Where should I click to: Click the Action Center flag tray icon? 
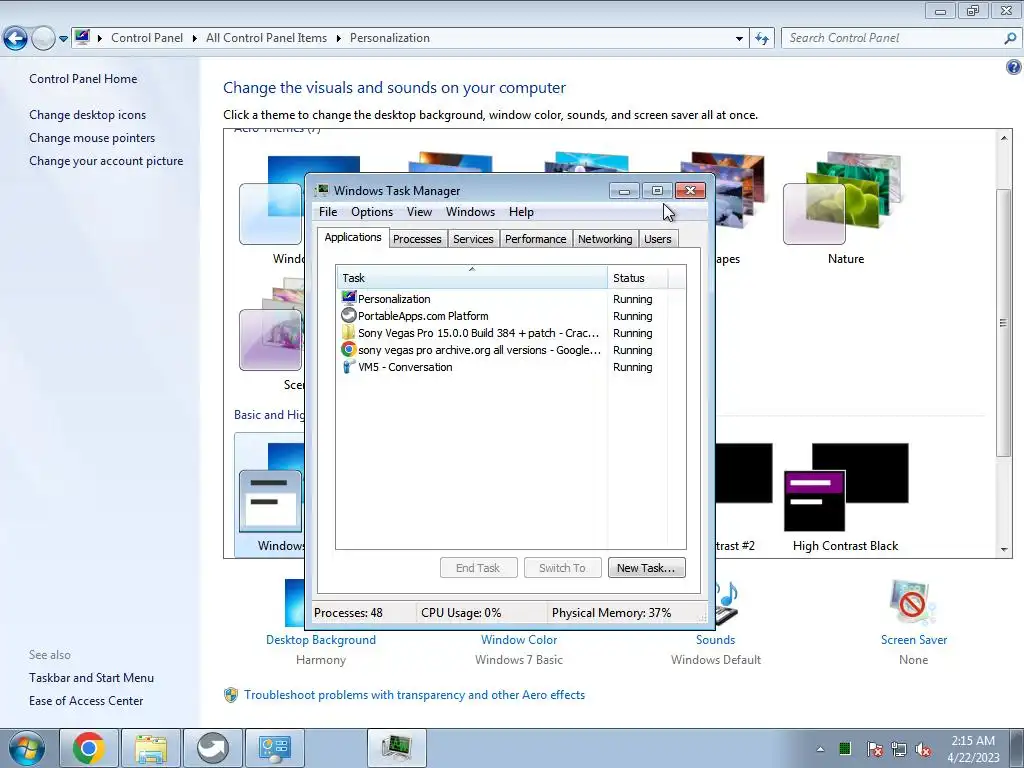point(874,749)
